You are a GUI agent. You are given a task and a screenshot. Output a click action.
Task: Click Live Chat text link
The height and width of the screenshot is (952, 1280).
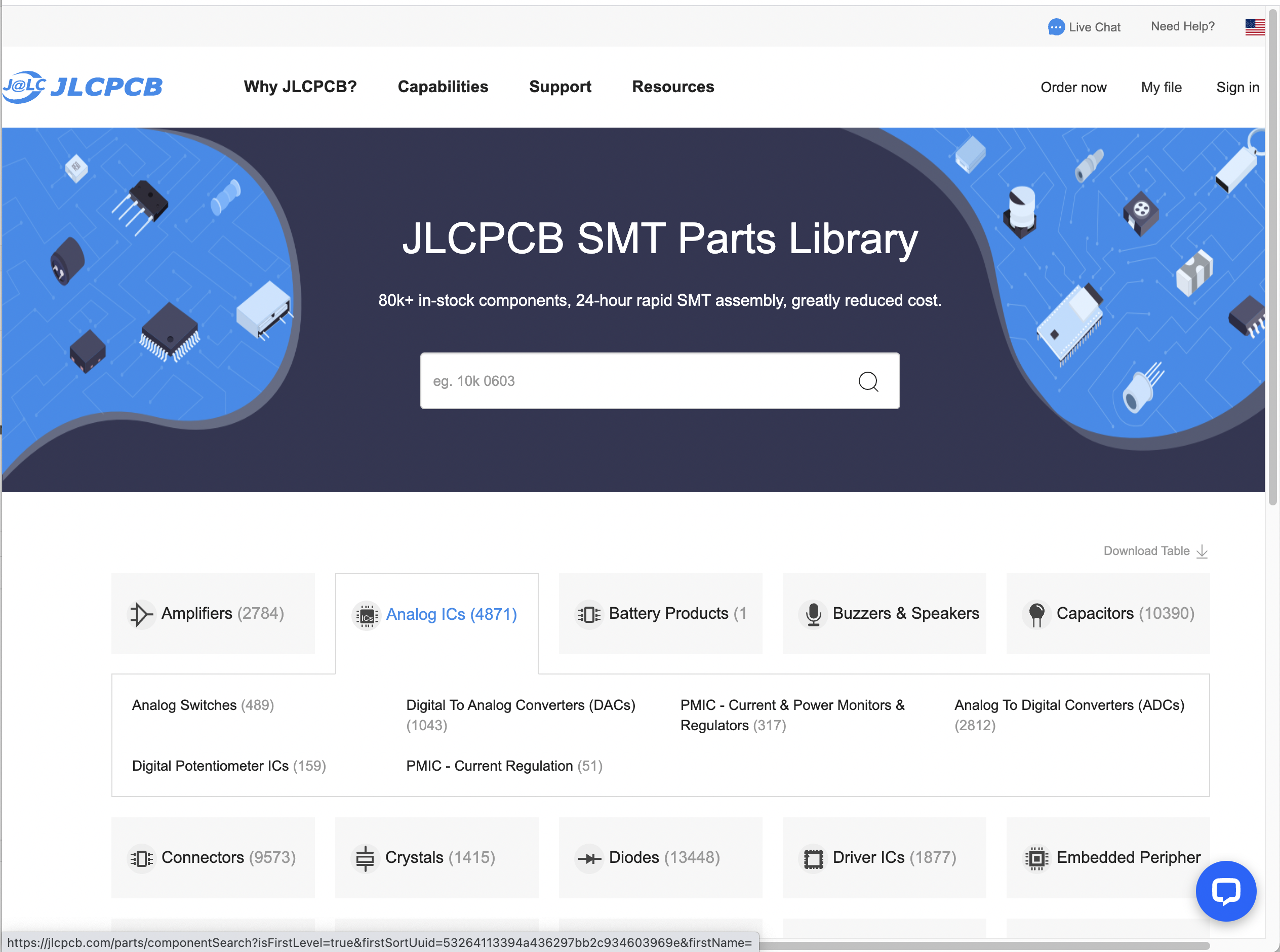point(1094,27)
